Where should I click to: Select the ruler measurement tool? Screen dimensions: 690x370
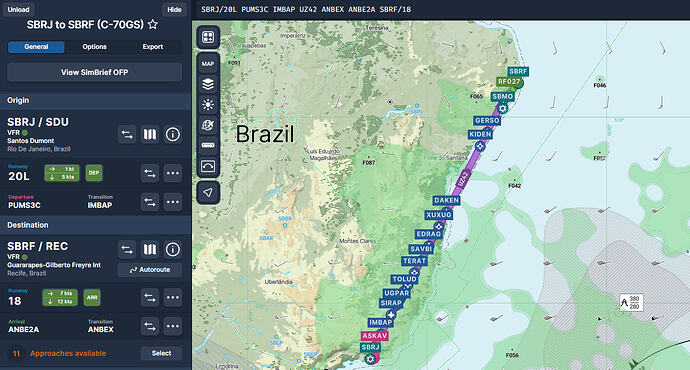pyautogui.click(x=208, y=145)
